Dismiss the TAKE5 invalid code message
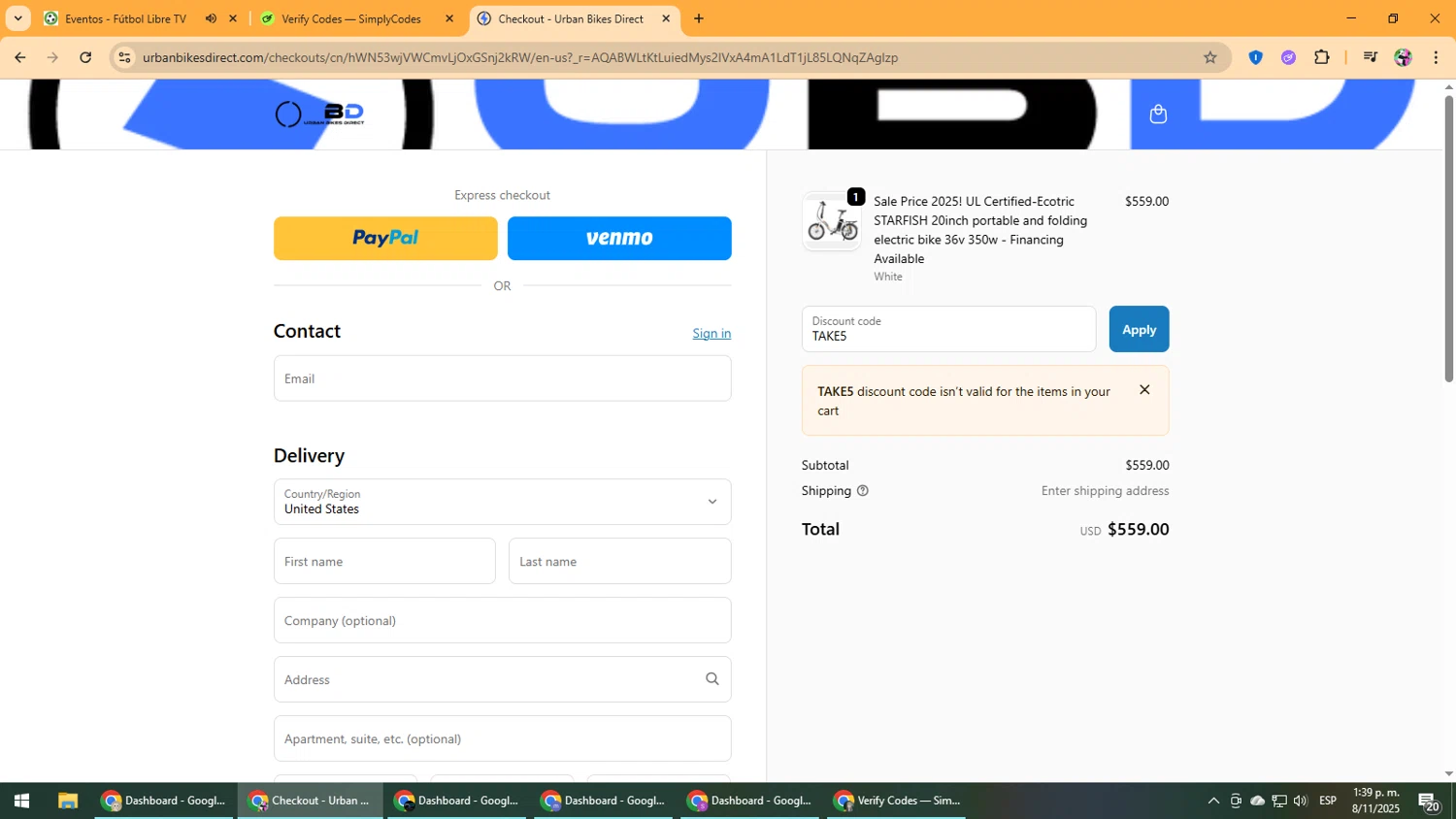Viewport: 1456px width, 819px height. tap(1144, 390)
